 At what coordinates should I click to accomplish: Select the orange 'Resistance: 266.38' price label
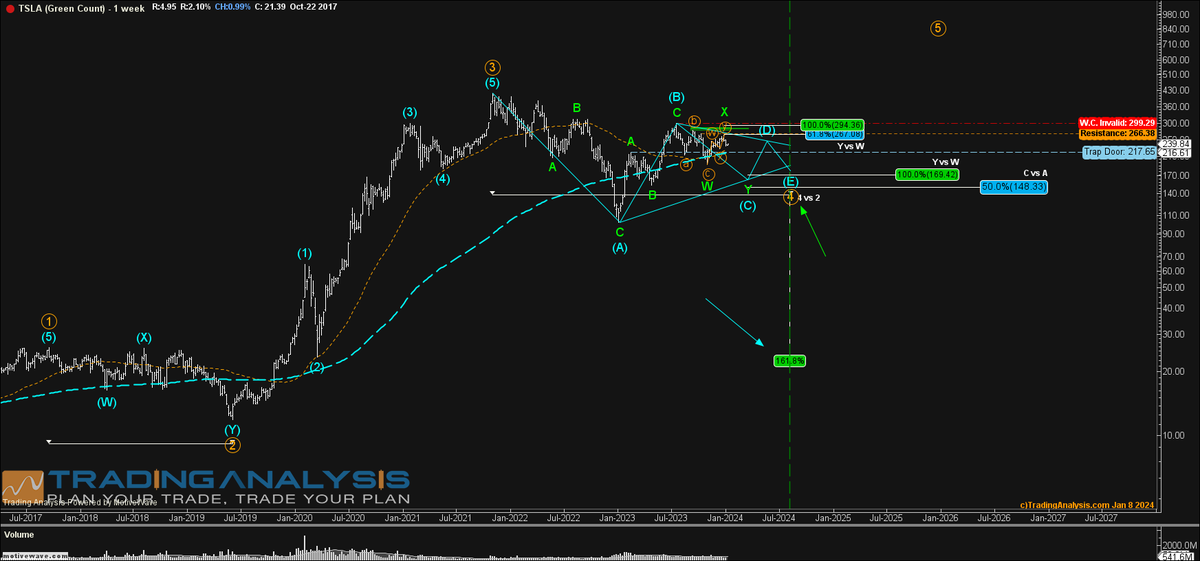1119,133
